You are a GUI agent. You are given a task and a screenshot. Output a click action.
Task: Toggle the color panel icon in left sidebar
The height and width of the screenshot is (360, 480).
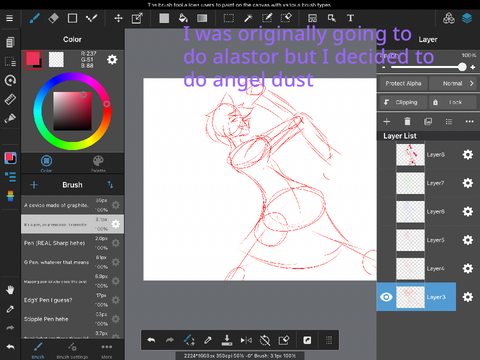(10, 158)
